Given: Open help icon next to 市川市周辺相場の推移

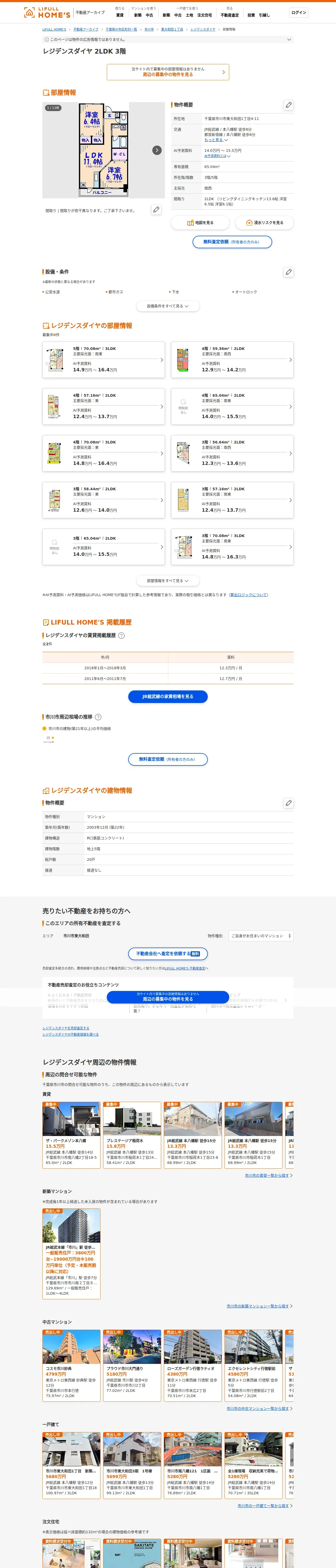Looking at the screenshot, I should 98,717.
